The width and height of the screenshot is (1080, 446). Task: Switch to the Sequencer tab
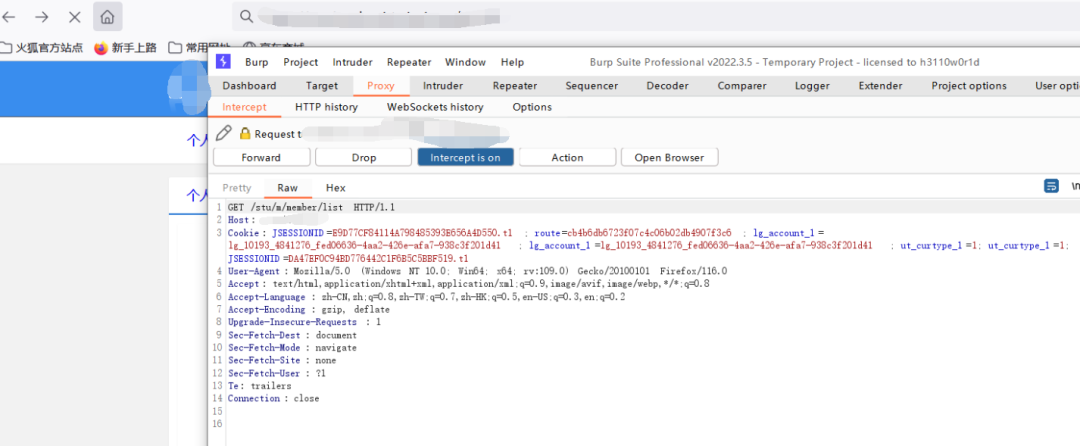(x=592, y=85)
